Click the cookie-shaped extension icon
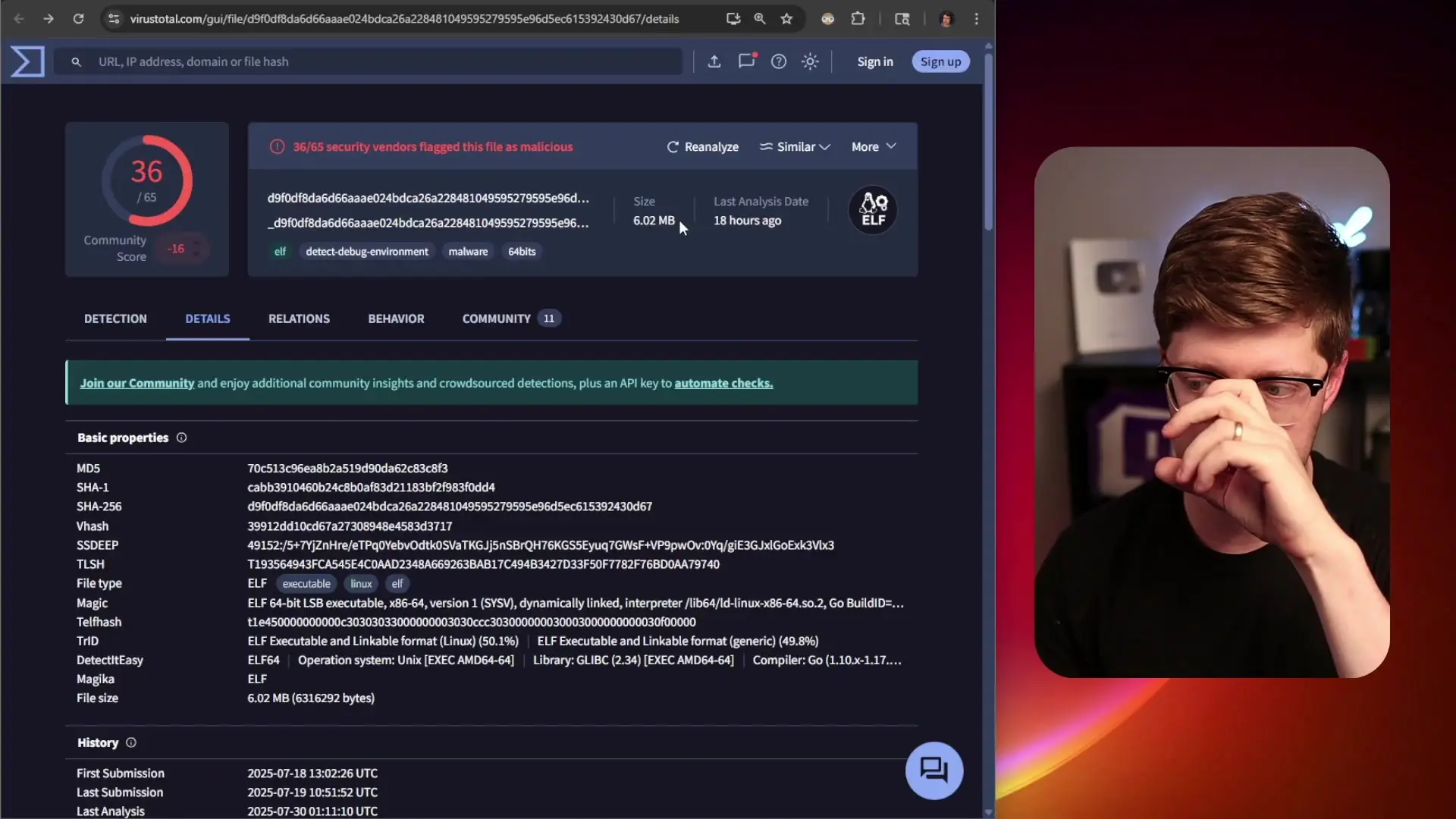Viewport: 1456px width, 819px height. click(828, 19)
